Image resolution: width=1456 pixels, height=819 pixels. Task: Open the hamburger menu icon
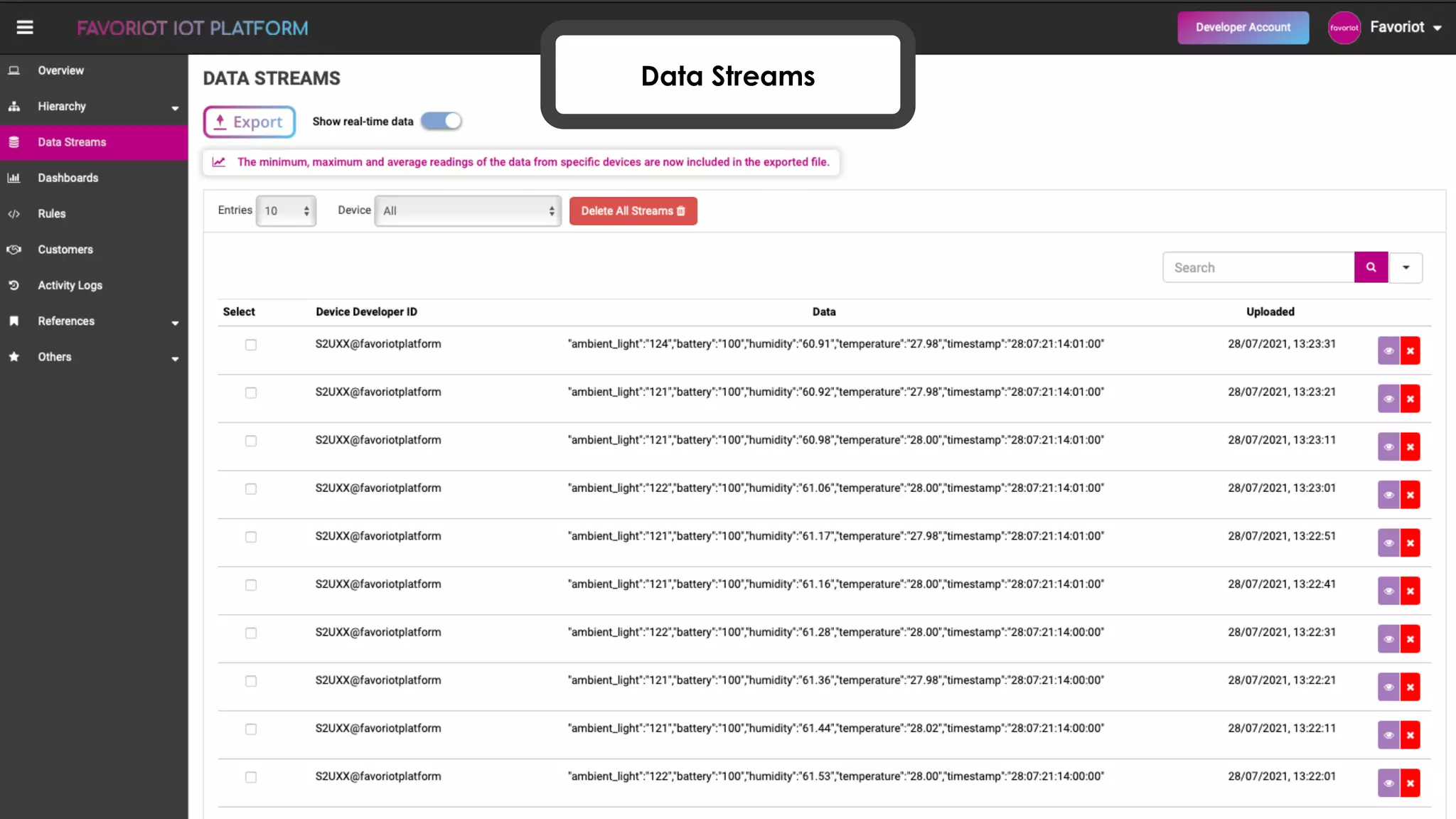coord(25,27)
